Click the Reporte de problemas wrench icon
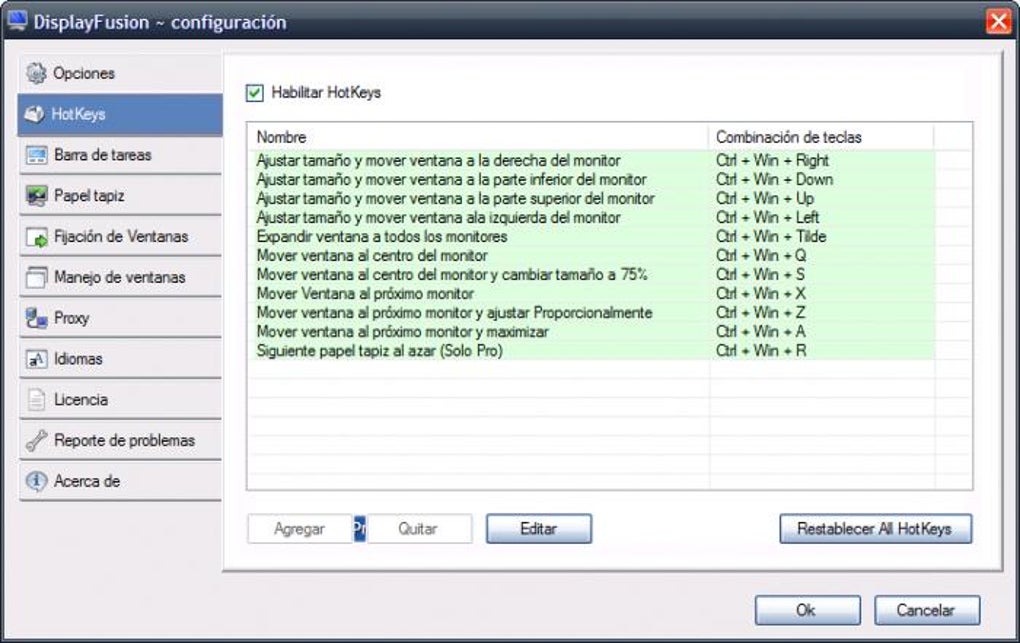1020x643 pixels. point(36,441)
